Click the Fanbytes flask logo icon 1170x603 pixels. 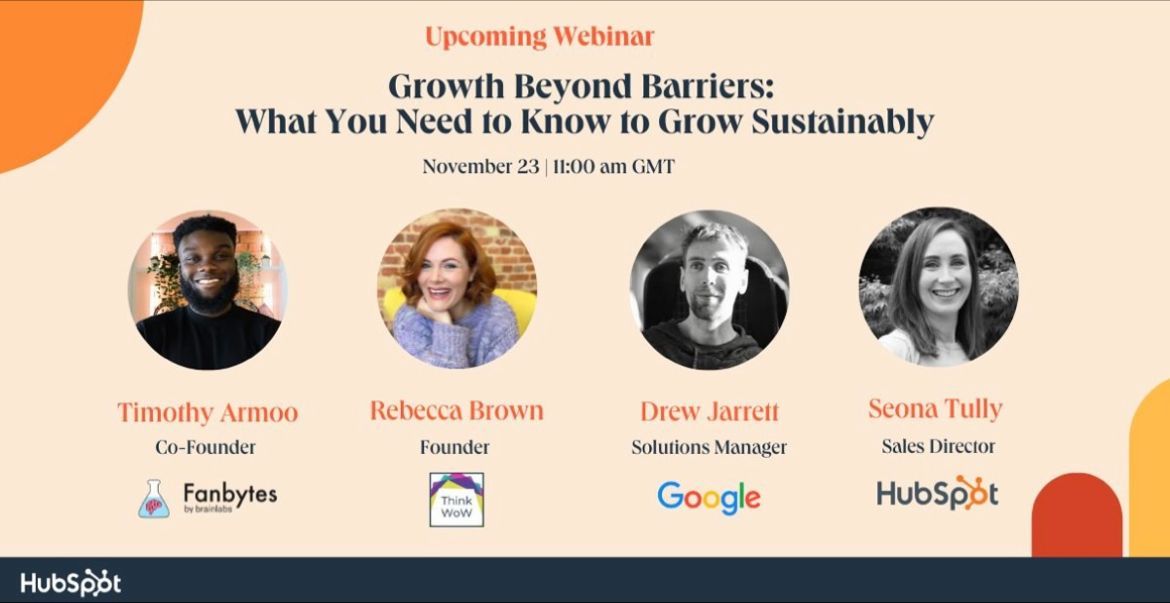154,499
